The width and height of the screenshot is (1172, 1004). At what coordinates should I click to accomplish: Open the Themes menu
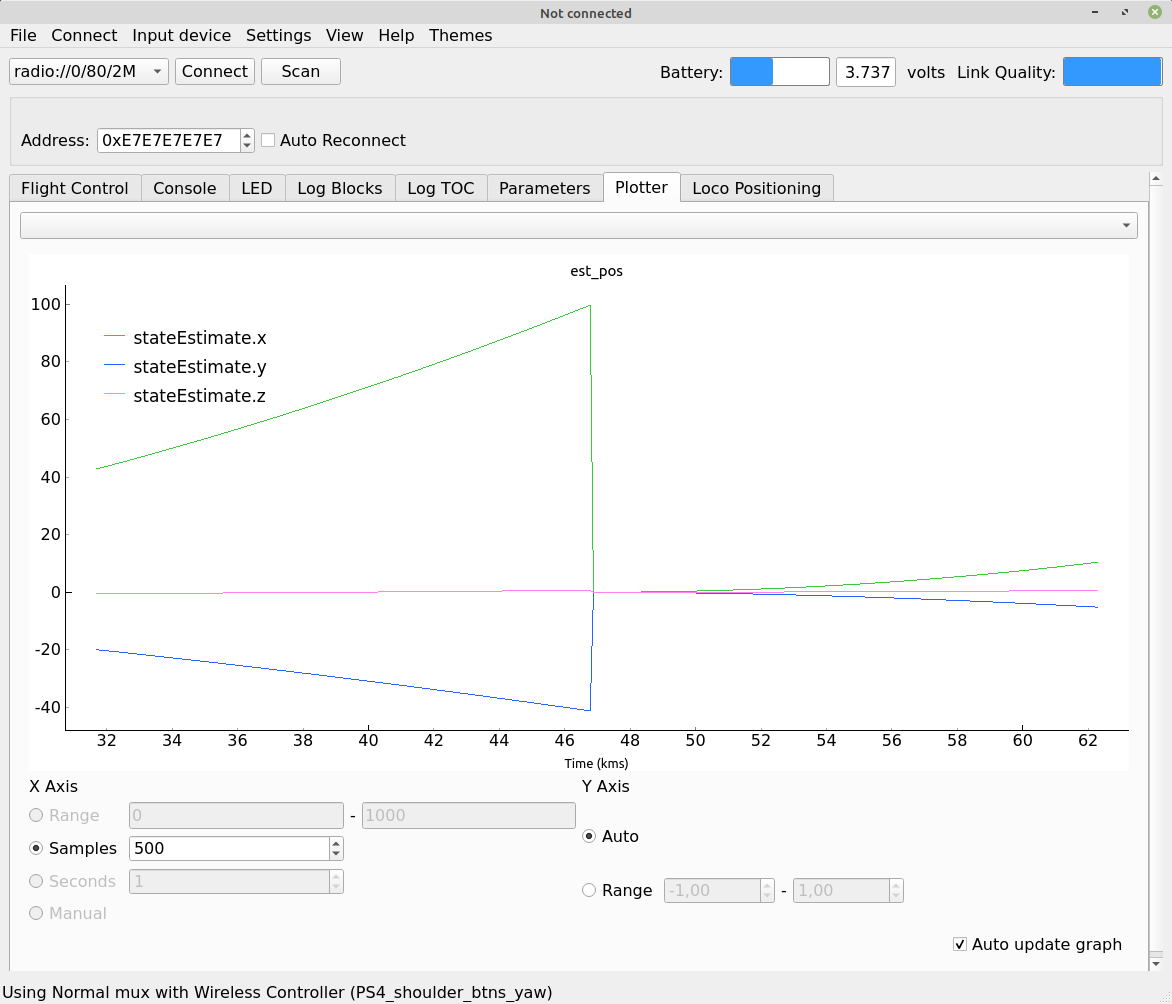coord(460,35)
